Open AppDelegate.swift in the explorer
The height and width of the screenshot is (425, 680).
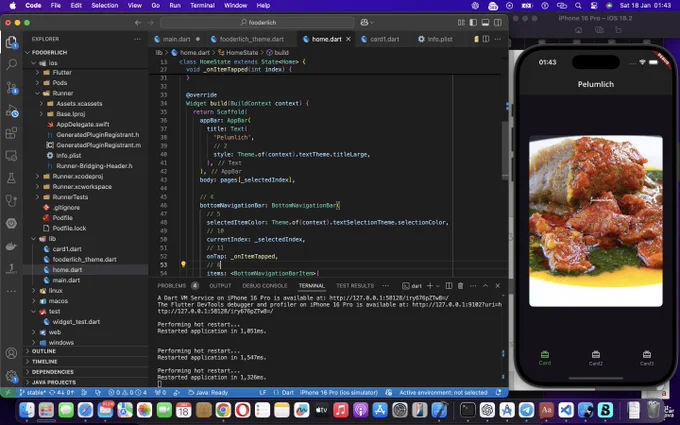(82, 124)
